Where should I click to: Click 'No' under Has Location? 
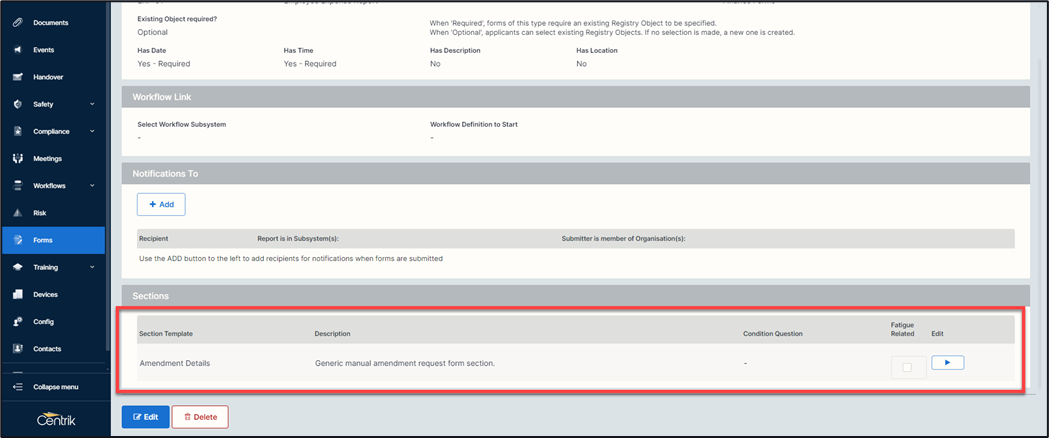click(581, 64)
